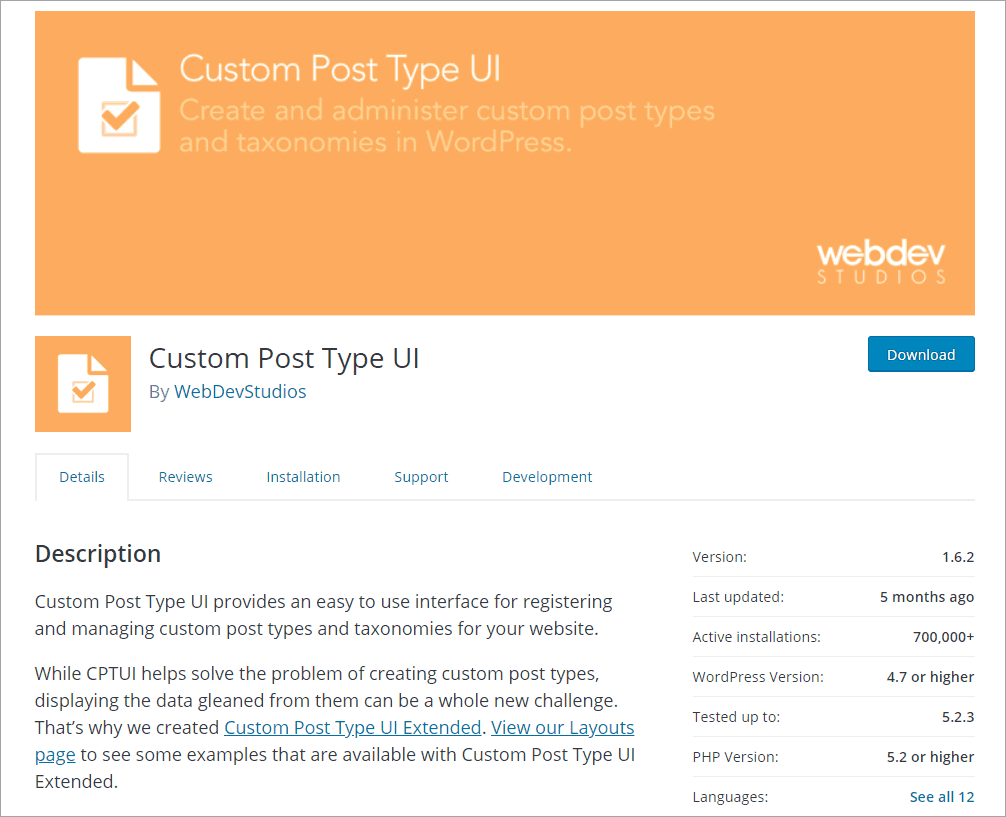Click See all 12 languages link
The image size is (1006, 817).
pos(941,796)
